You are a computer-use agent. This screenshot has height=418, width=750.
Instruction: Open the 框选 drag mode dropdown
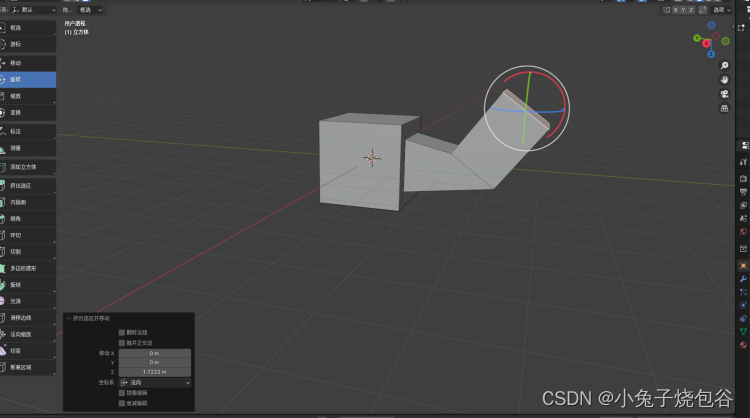(90, 10)
